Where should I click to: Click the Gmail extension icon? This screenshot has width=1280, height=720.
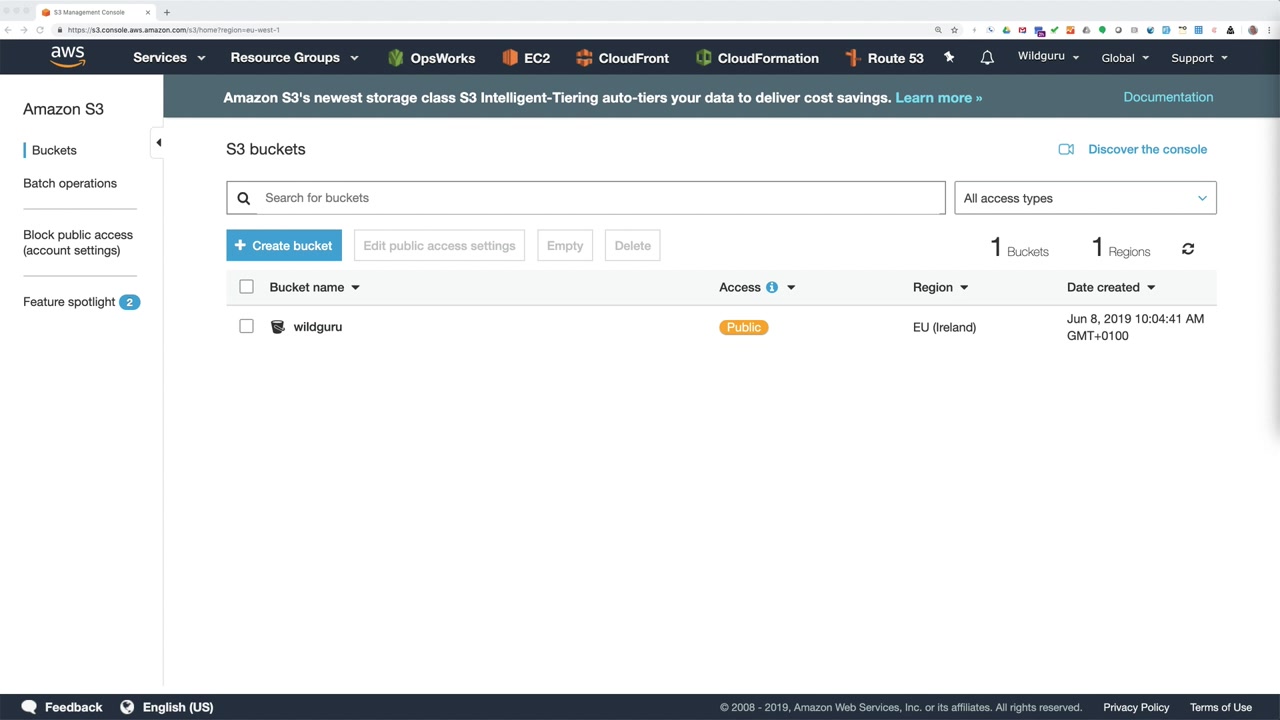pyautogui.click(x=1022, y=30)
